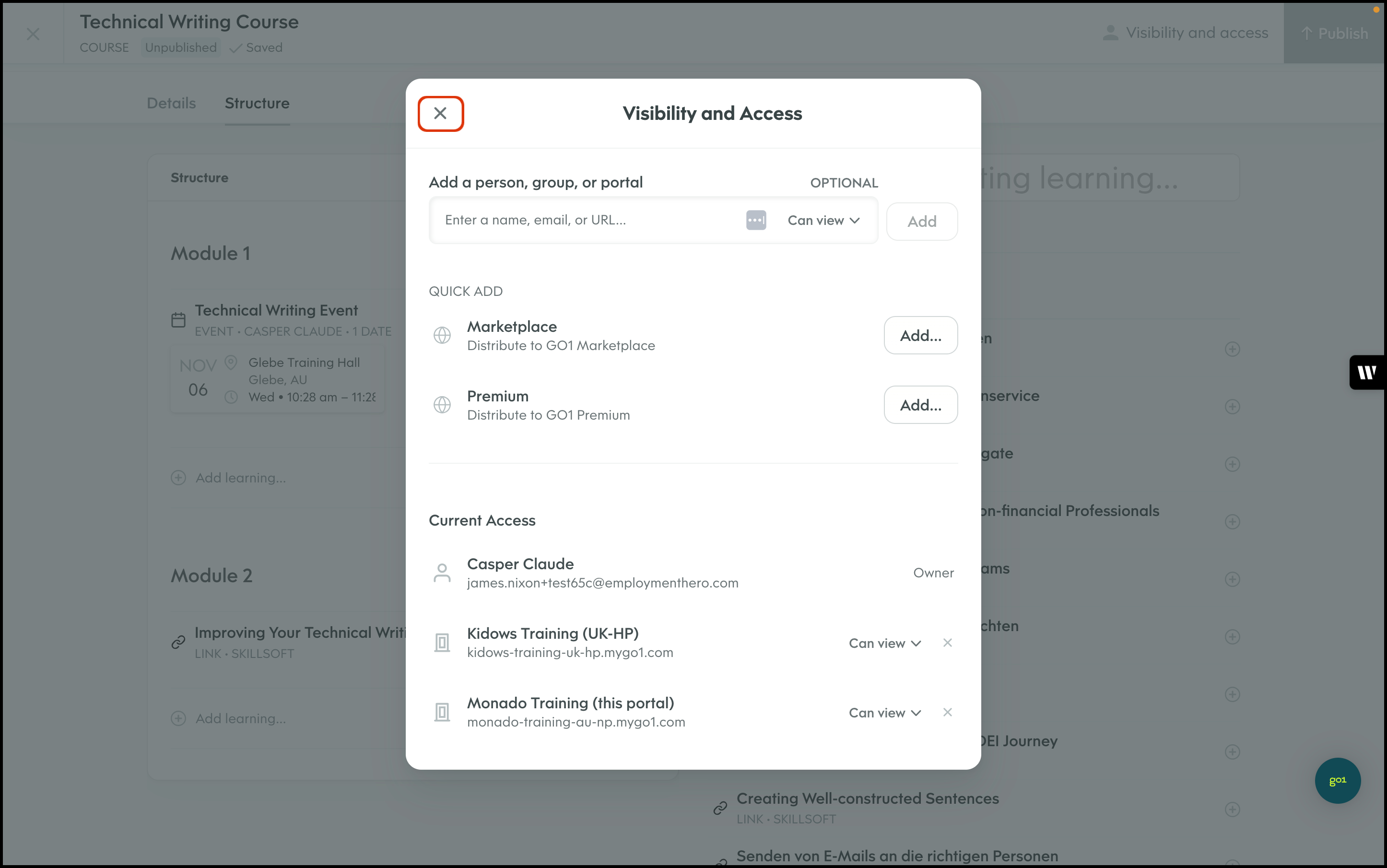
Task: Click Add button for Premium
Action: click(920, 405)
